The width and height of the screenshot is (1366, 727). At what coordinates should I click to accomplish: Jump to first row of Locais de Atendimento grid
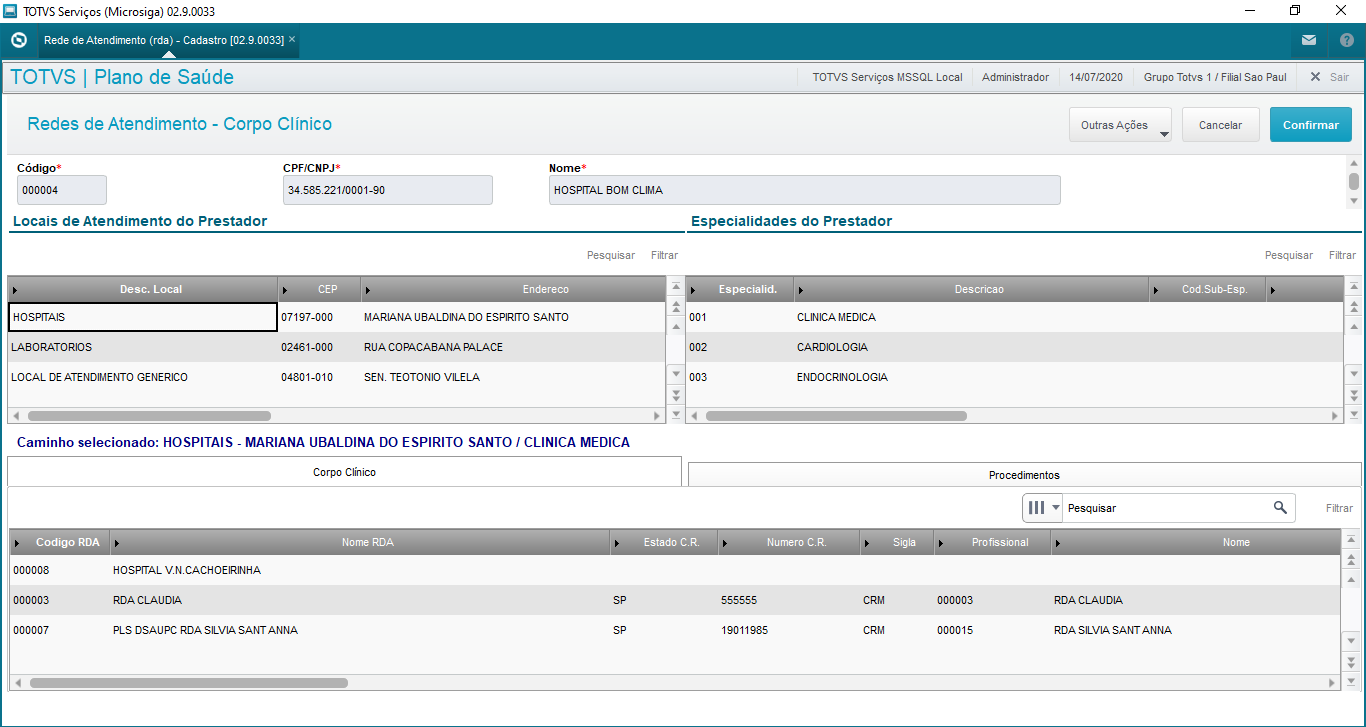tap(675, 287)
